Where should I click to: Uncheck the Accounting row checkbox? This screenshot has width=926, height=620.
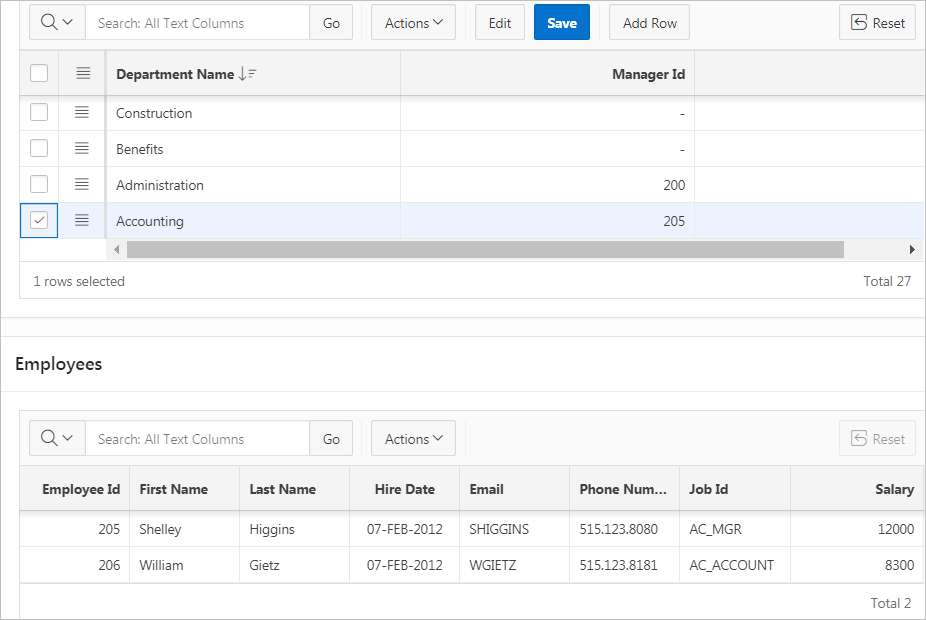39,221
